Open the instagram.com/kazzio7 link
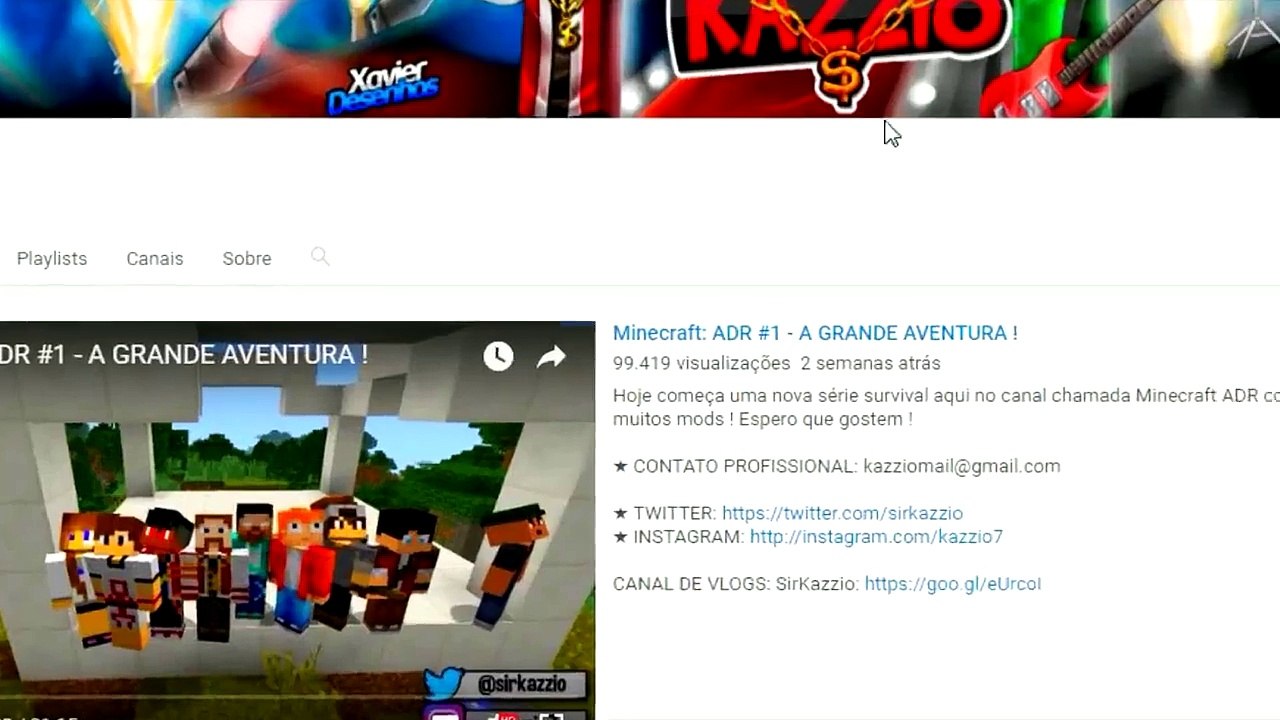The height and width of the screenshot is (720, 1280). pyautogui.click(x=876, y=537)
